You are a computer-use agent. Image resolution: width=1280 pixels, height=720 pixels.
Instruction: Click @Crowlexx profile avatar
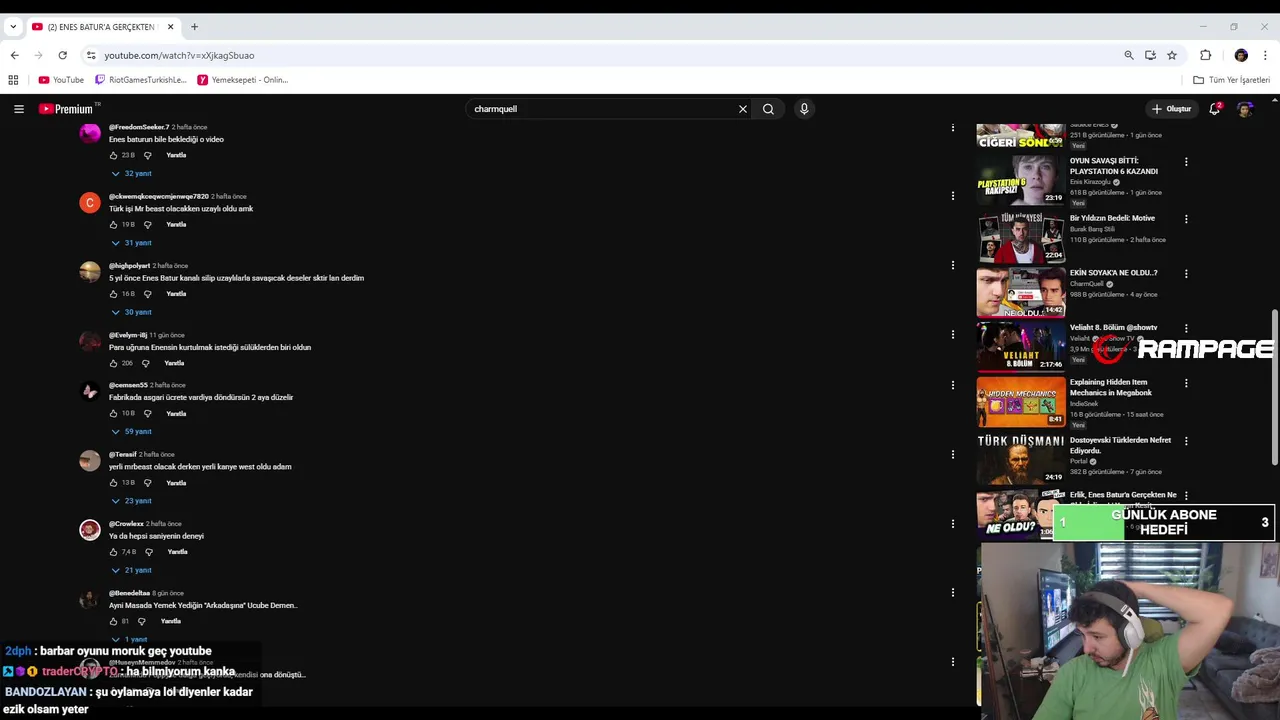(x=90, y=530)
